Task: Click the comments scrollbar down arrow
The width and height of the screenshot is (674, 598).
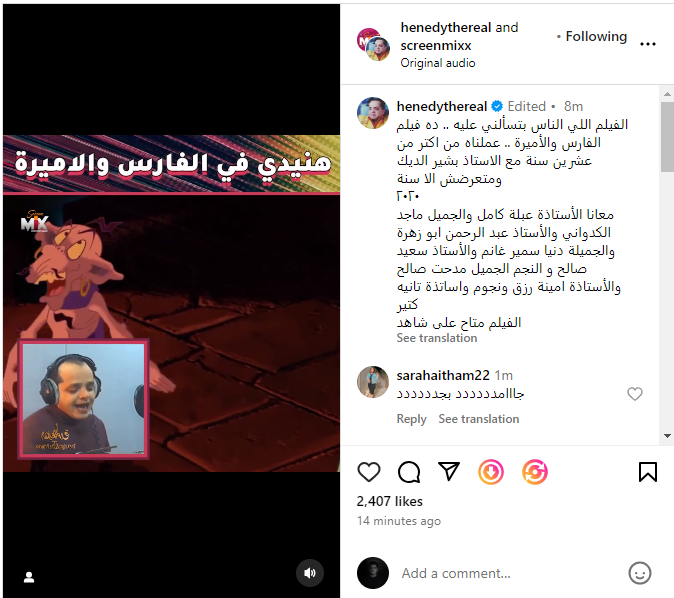Action: (667, 436)
